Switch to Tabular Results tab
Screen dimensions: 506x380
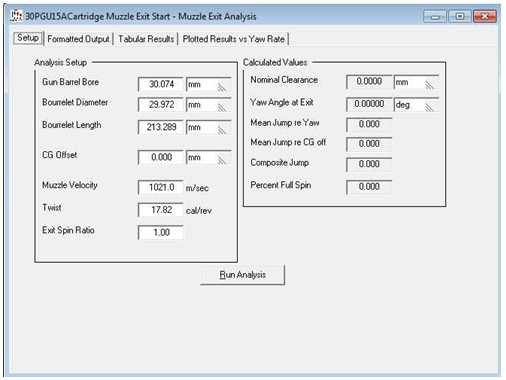tap(146, 39)
